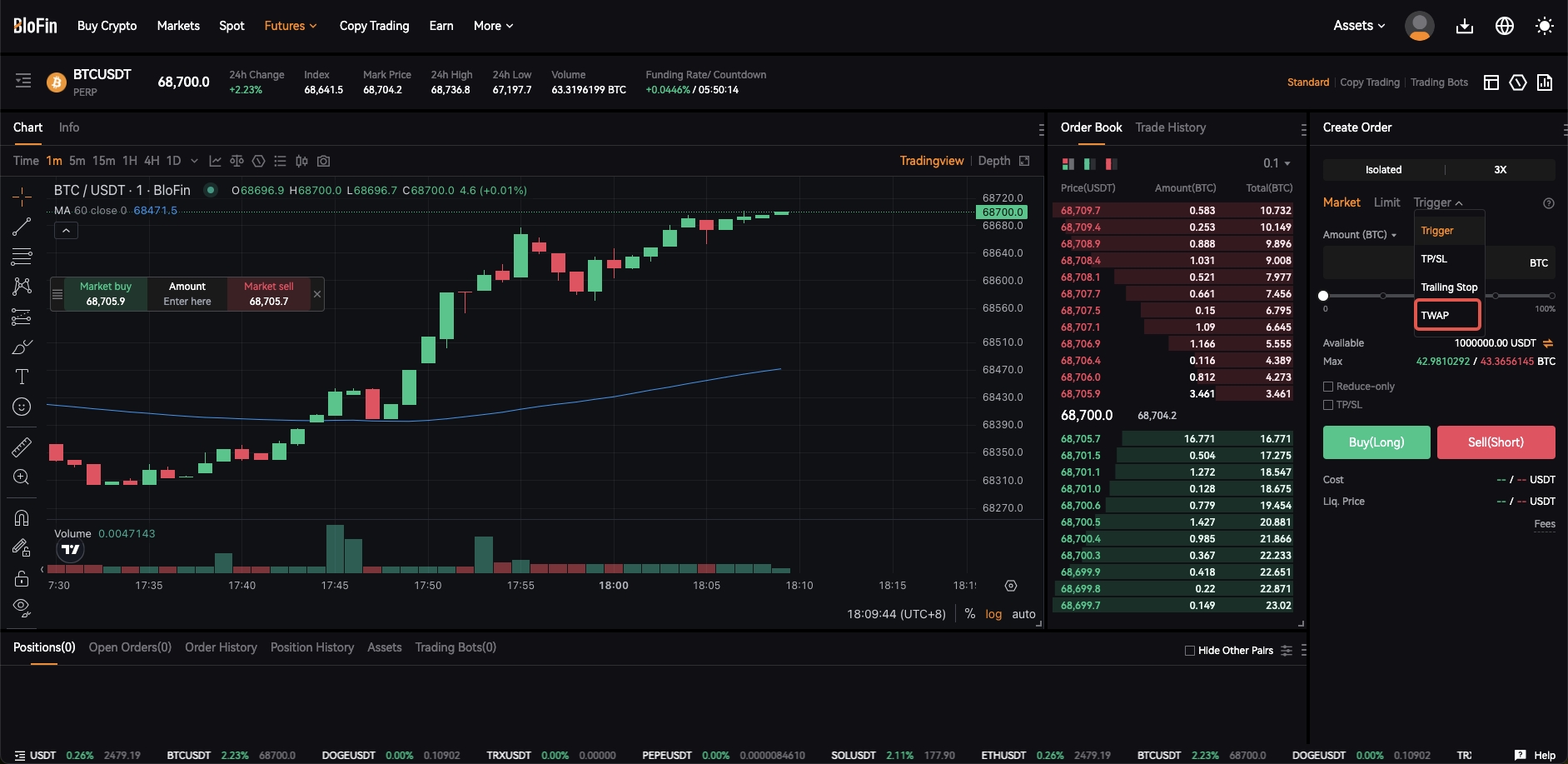Viewport: 1568px width, 764px height.
Task: Select Trailing Stop order type
Action: [x=1449, y=287]
